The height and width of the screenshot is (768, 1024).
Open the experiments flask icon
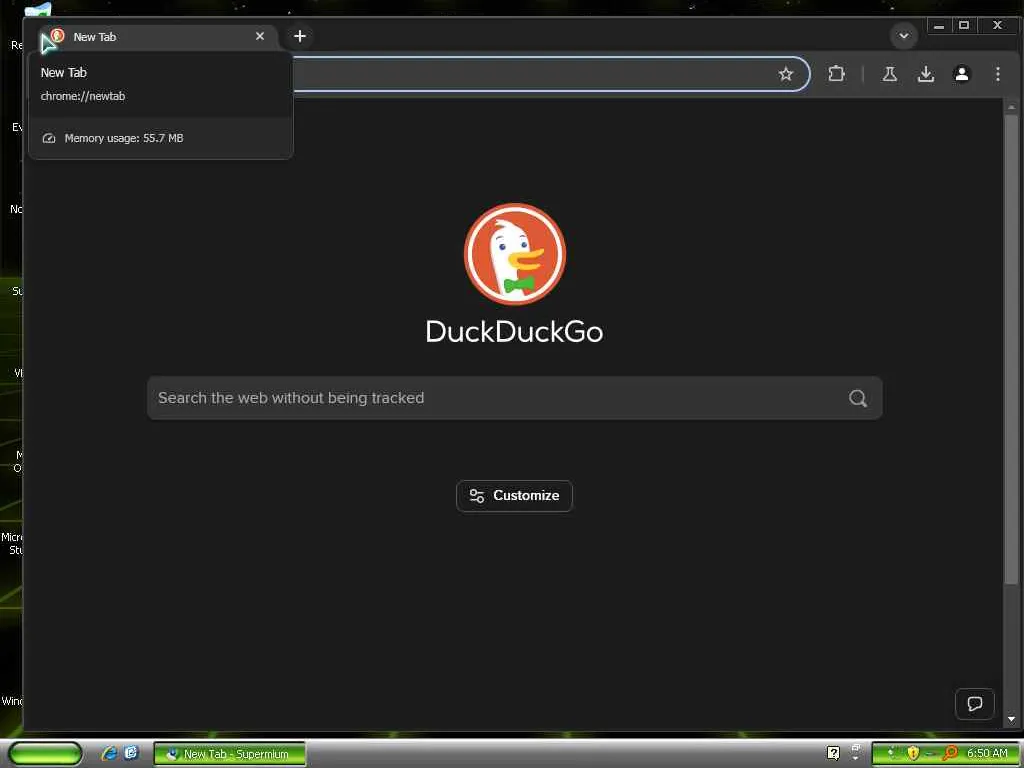coord(889,74)
